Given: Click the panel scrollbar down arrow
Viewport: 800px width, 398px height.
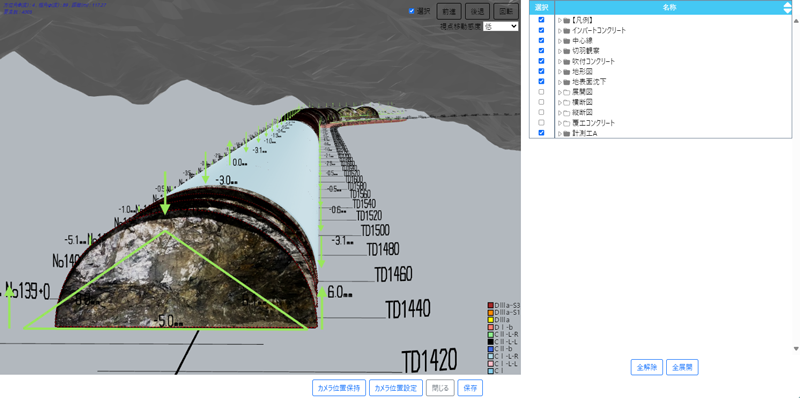Looking at the screenshot, I should (795, 349).
